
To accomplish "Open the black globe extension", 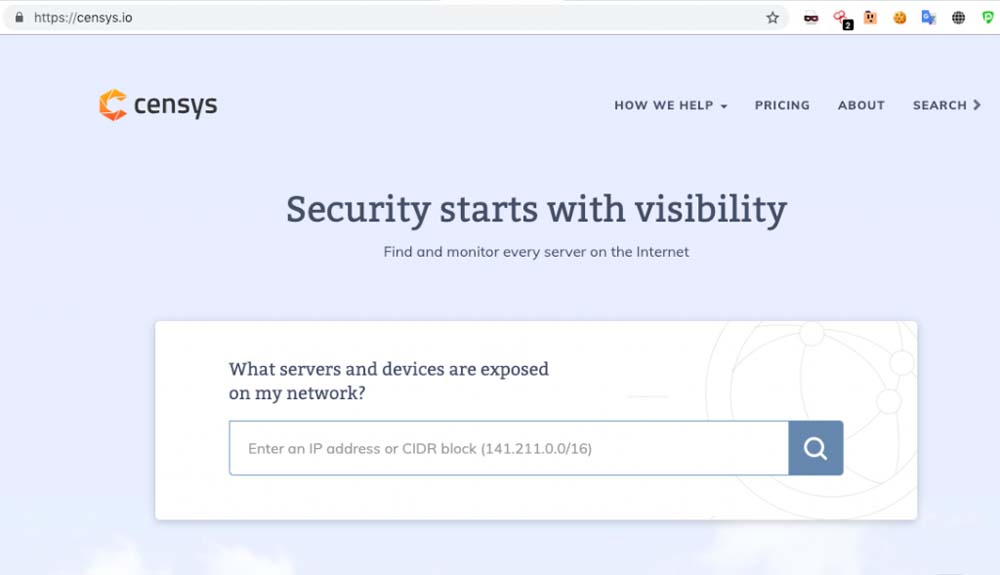I will 958,18.
